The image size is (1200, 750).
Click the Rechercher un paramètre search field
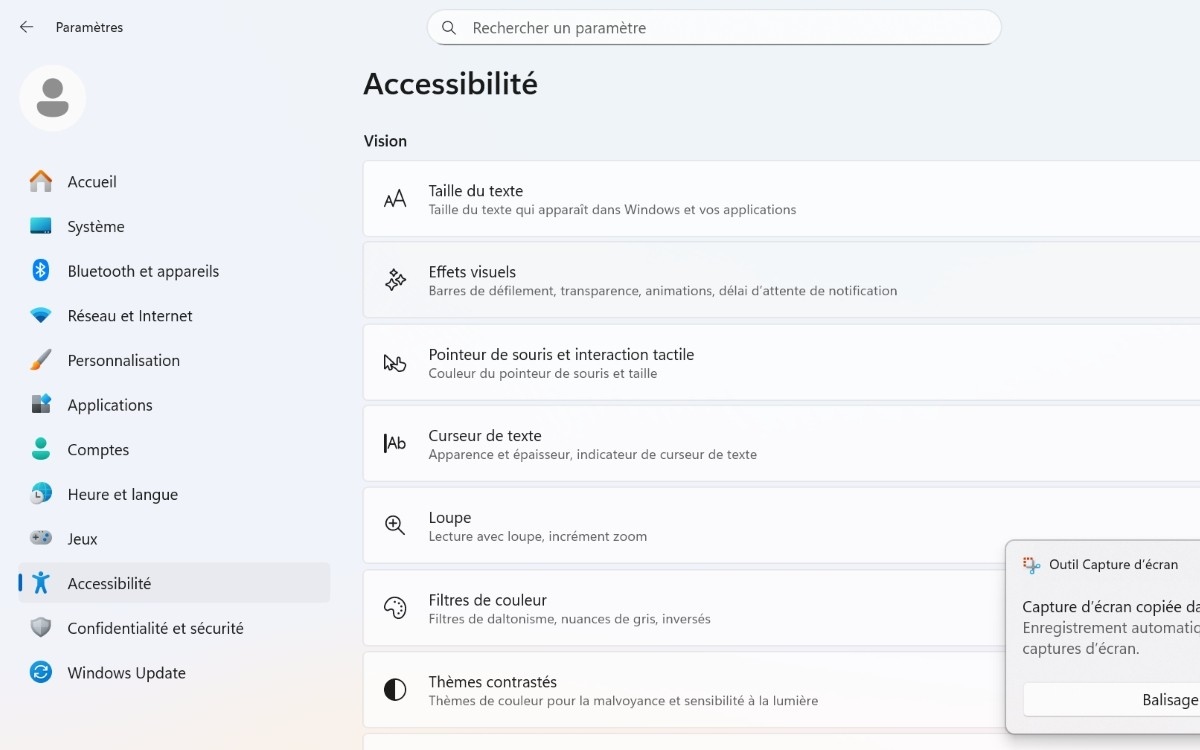pos(714,27)
